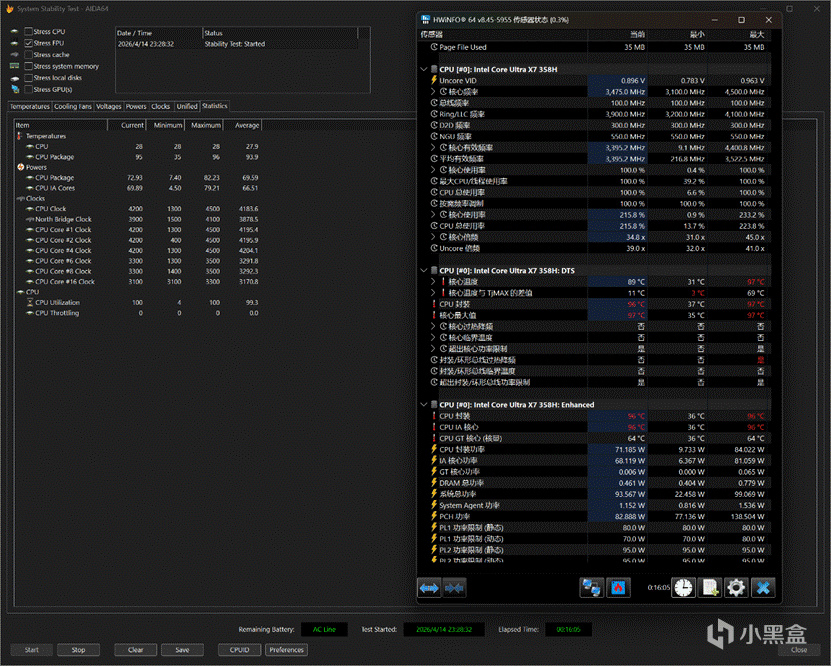The width and height of the screenshot is (831, 666).
Task: Enable Stress local disks checkbox
Action: tap(29, 78)
